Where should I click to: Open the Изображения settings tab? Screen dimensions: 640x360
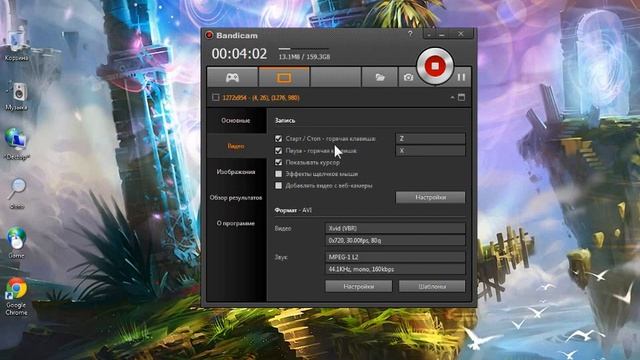(x=236, y=172)
